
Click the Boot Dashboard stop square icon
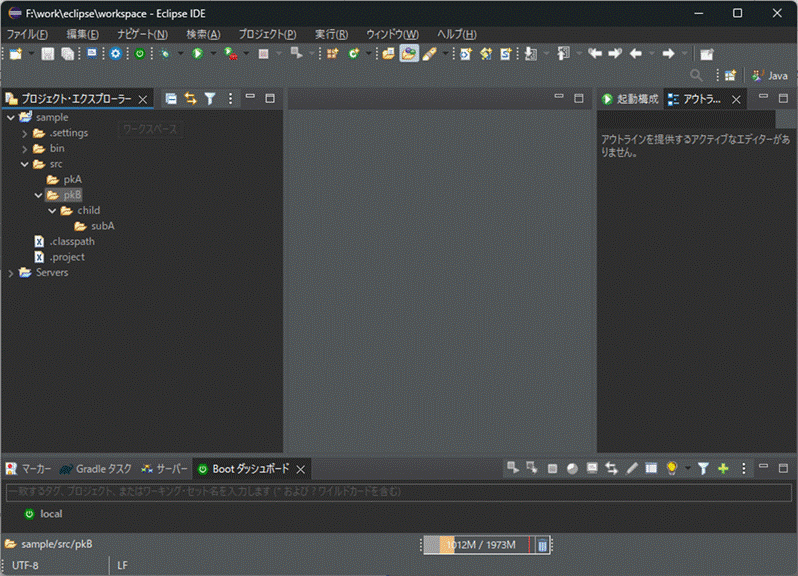(552, 469)
